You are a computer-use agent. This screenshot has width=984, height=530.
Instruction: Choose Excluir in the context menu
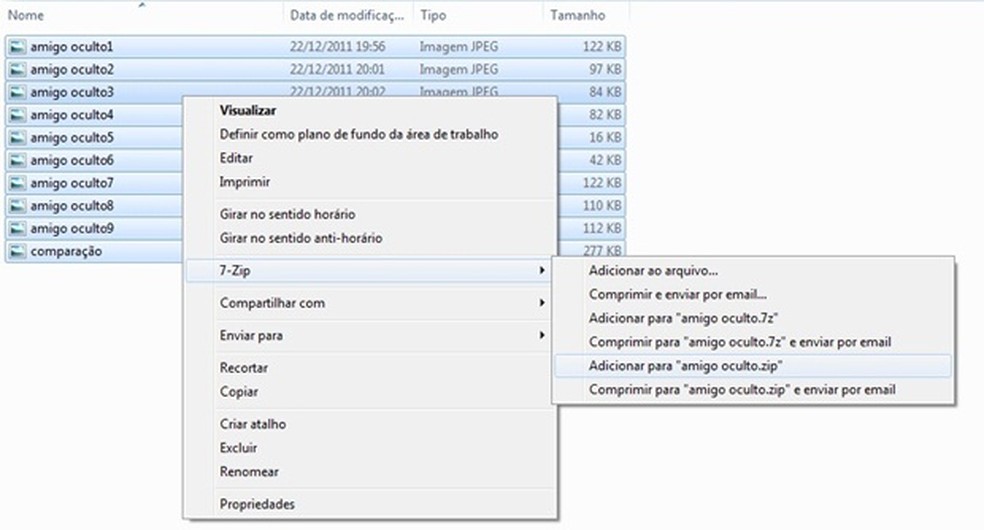tap(238, 448)
